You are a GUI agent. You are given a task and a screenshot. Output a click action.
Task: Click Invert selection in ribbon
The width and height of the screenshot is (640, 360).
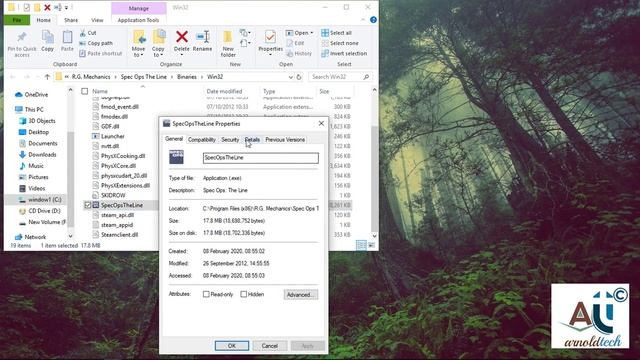coord(344,53)
